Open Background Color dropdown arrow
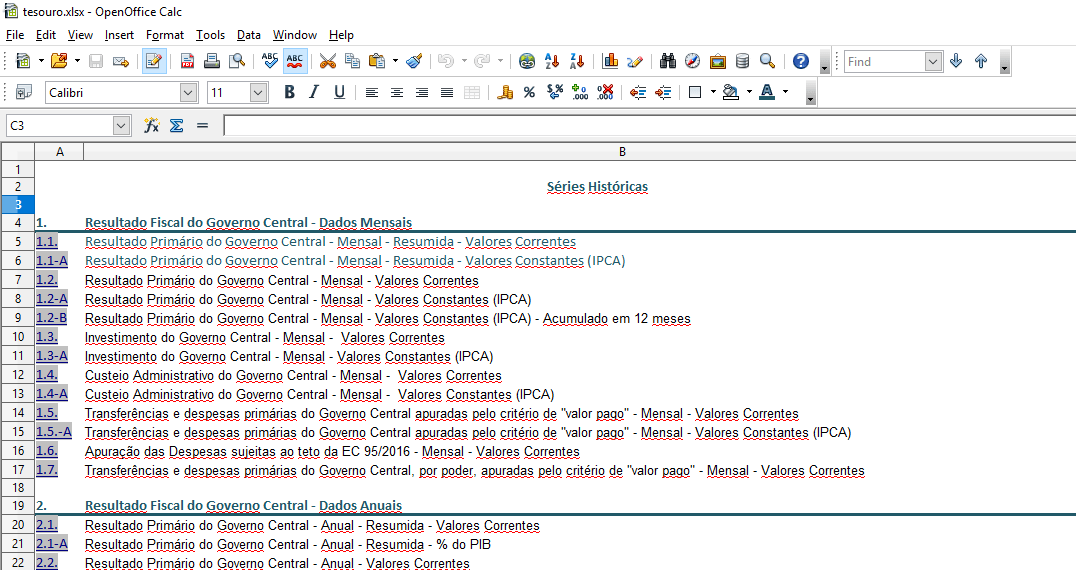 coord(749,92)
